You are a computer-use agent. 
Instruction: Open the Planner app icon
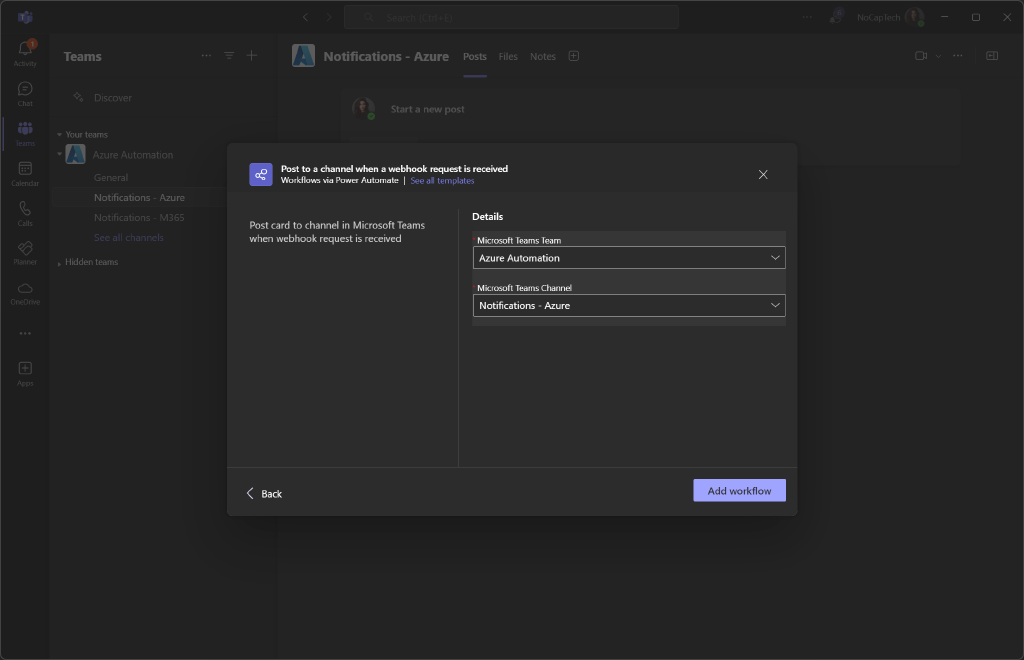[25, 252]
